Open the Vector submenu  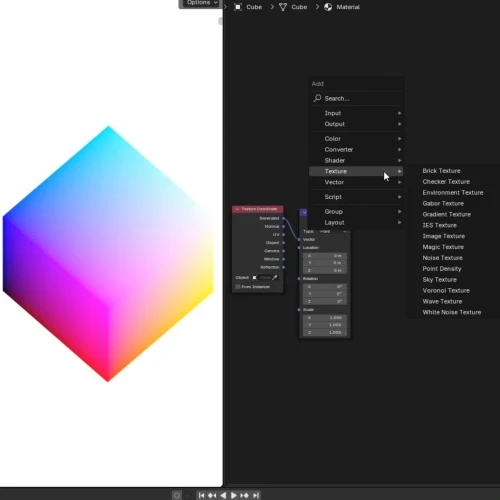coord(357,182)
